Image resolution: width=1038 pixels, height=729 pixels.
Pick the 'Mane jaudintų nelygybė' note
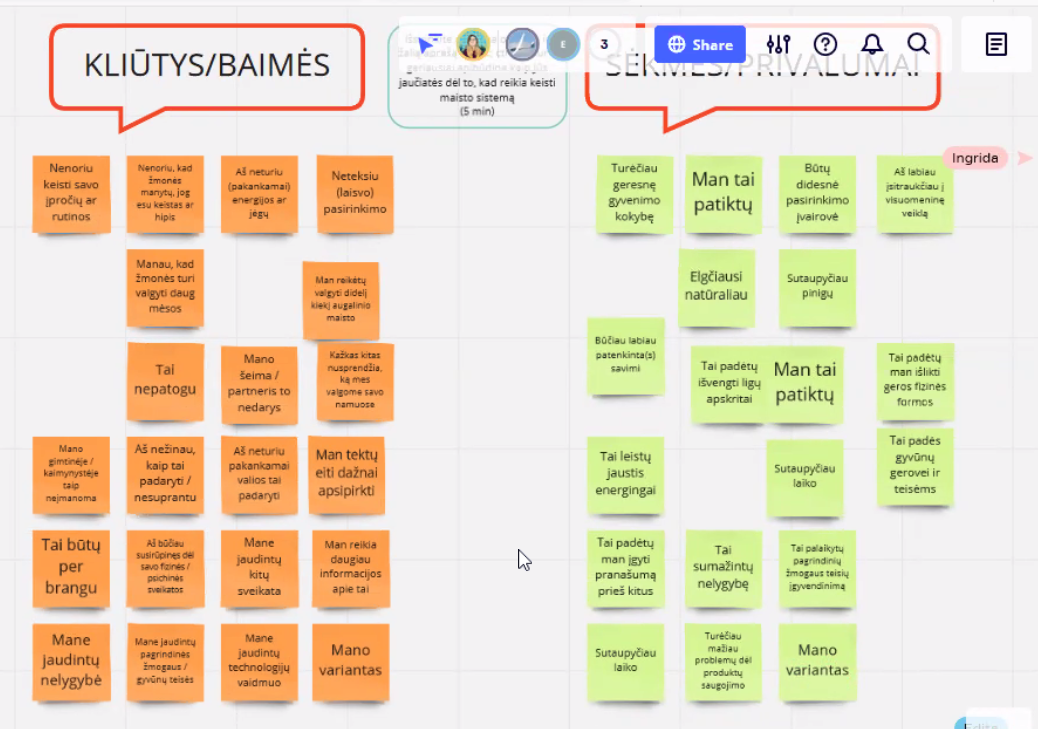(x=71, y=661)
